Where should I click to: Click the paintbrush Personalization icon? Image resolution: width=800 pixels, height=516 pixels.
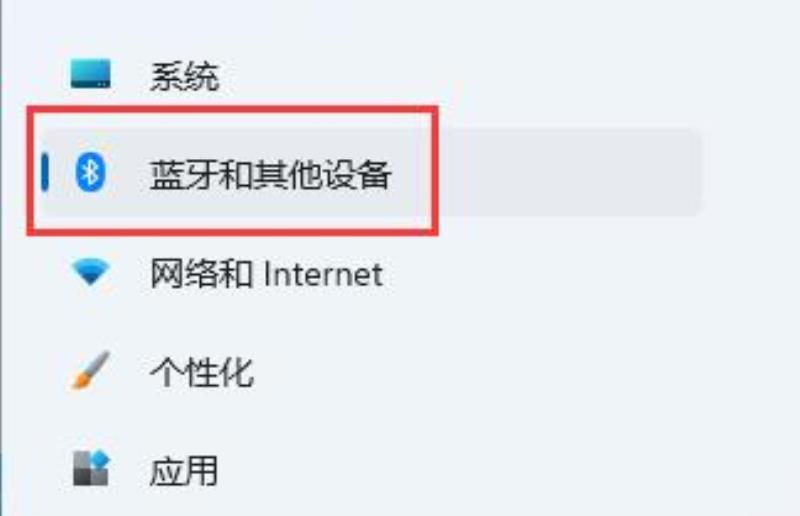[90, 370]
